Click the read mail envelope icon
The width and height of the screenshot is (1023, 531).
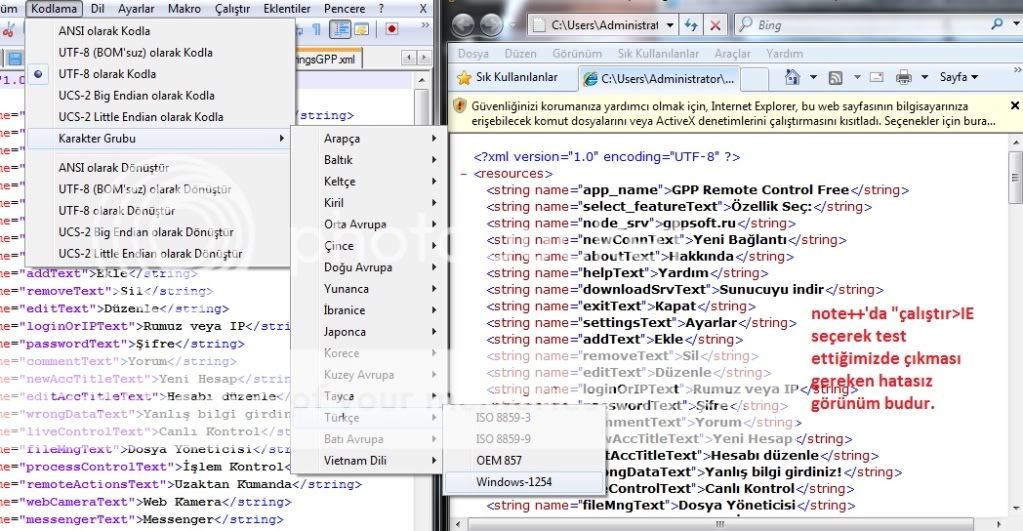click(x=876, y=77)
